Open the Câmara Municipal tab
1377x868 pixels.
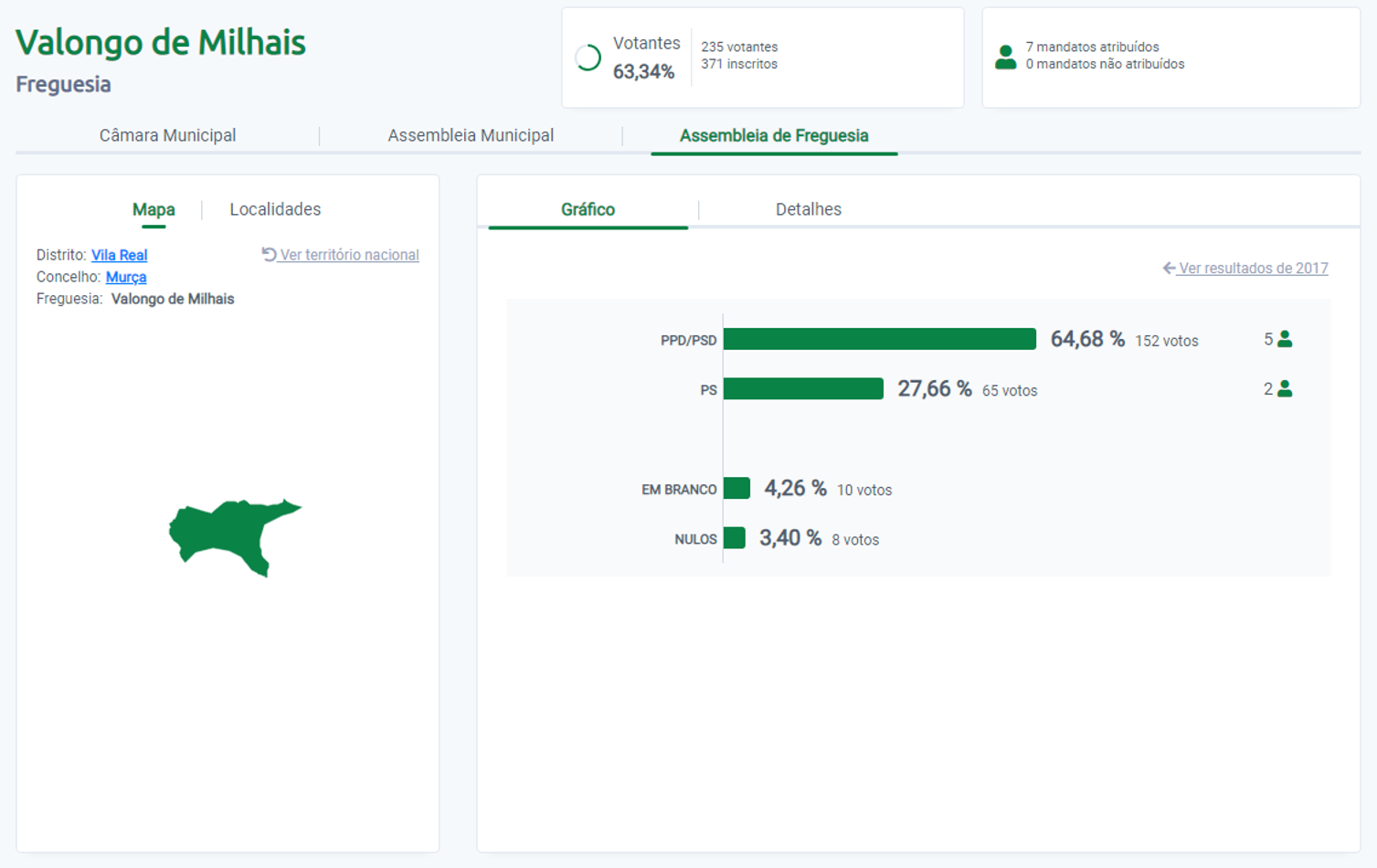(167, 135)
